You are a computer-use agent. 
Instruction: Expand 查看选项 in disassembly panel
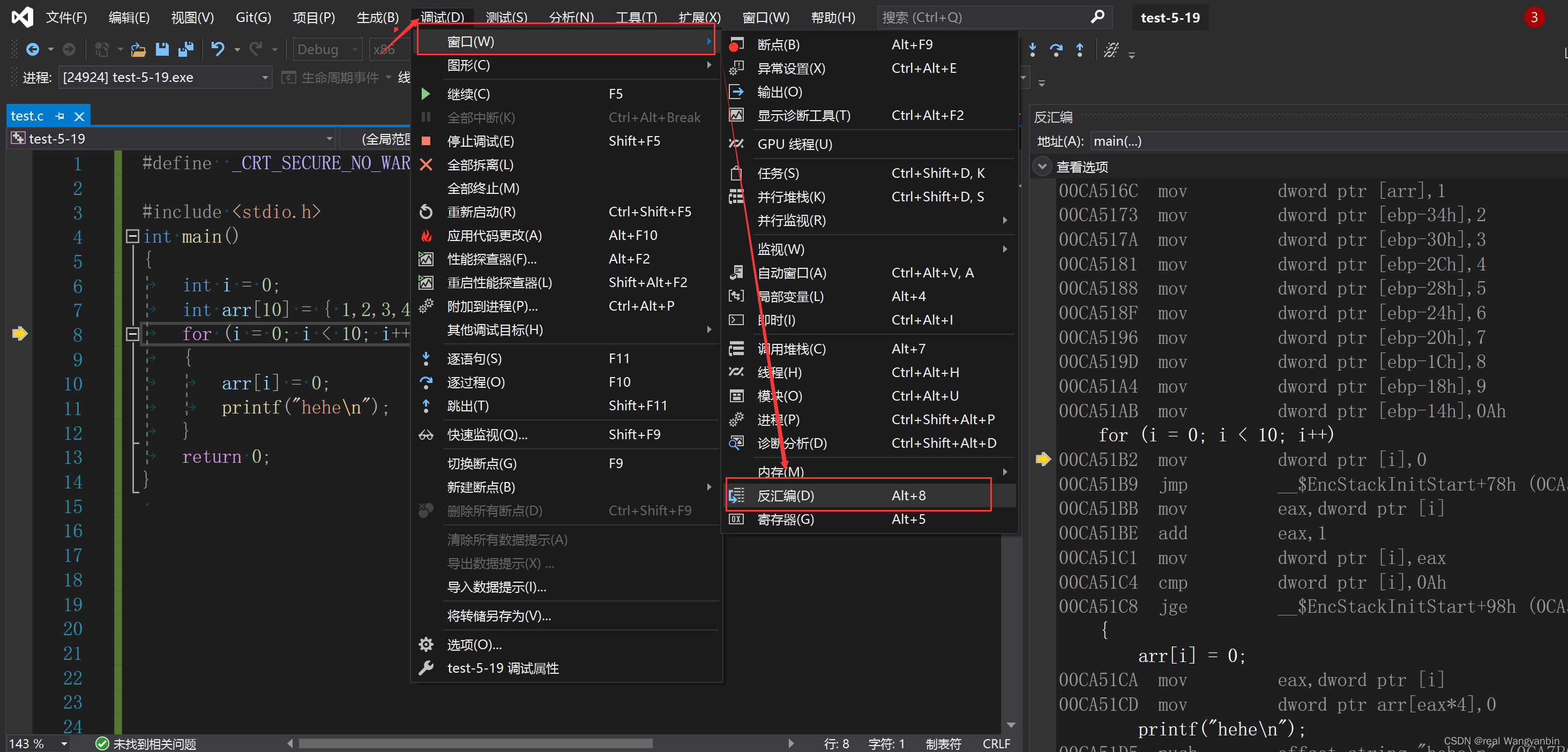coord(1042,166)
